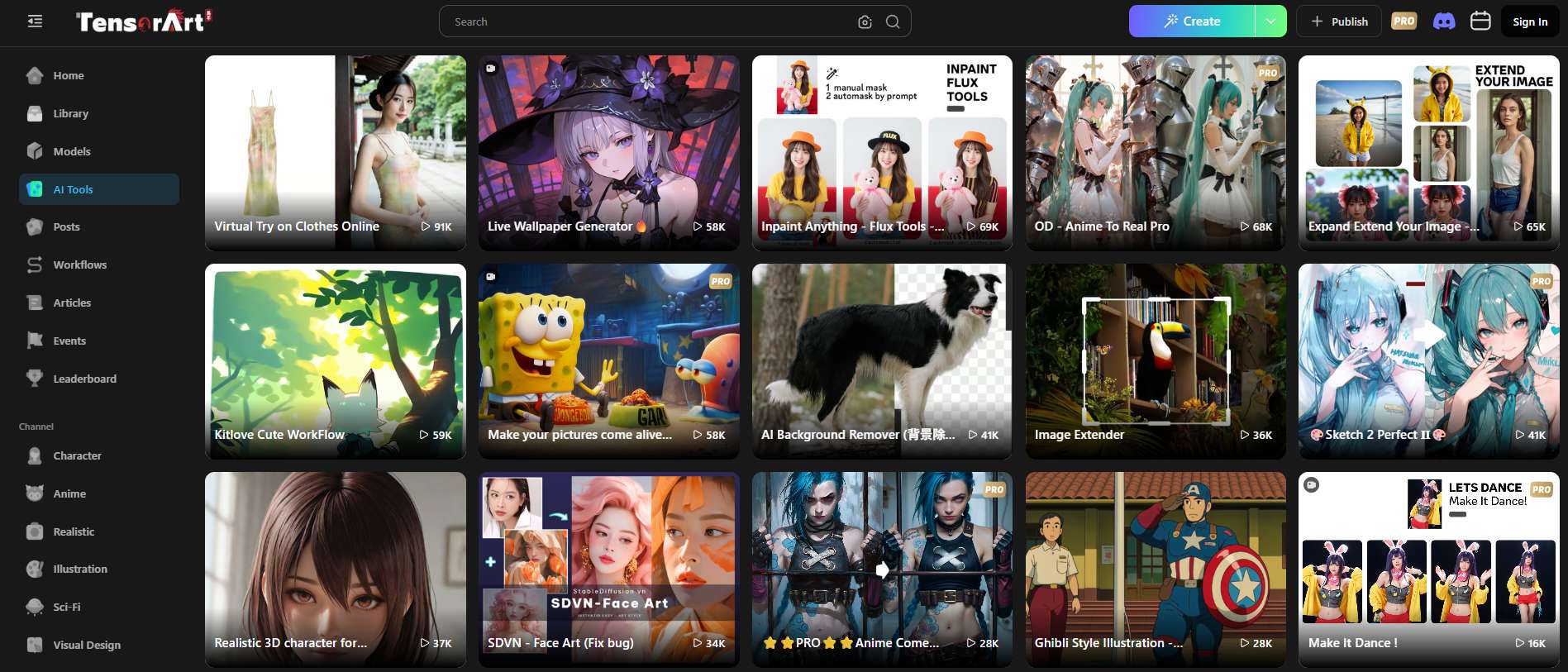Click the AI Tools sidebar icon

click(35, 189)
